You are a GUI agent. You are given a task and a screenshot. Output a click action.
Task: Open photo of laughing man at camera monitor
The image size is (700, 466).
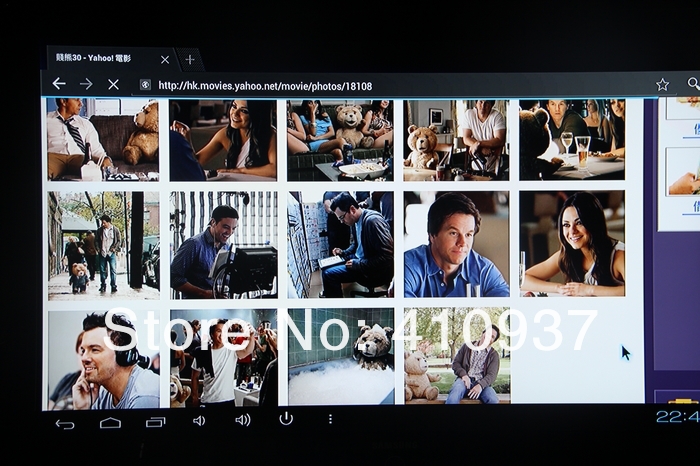click(224, 245)
